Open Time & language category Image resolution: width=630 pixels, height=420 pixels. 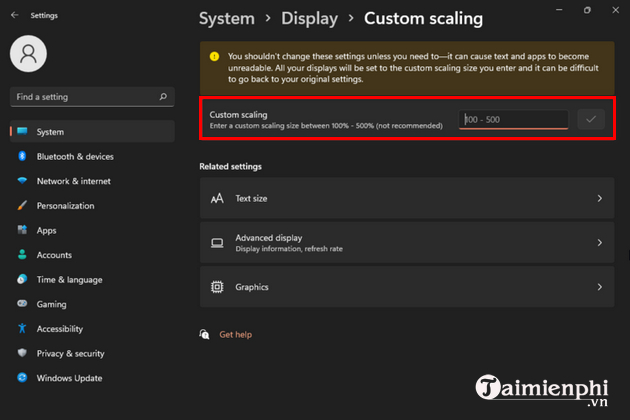point(92,279)
